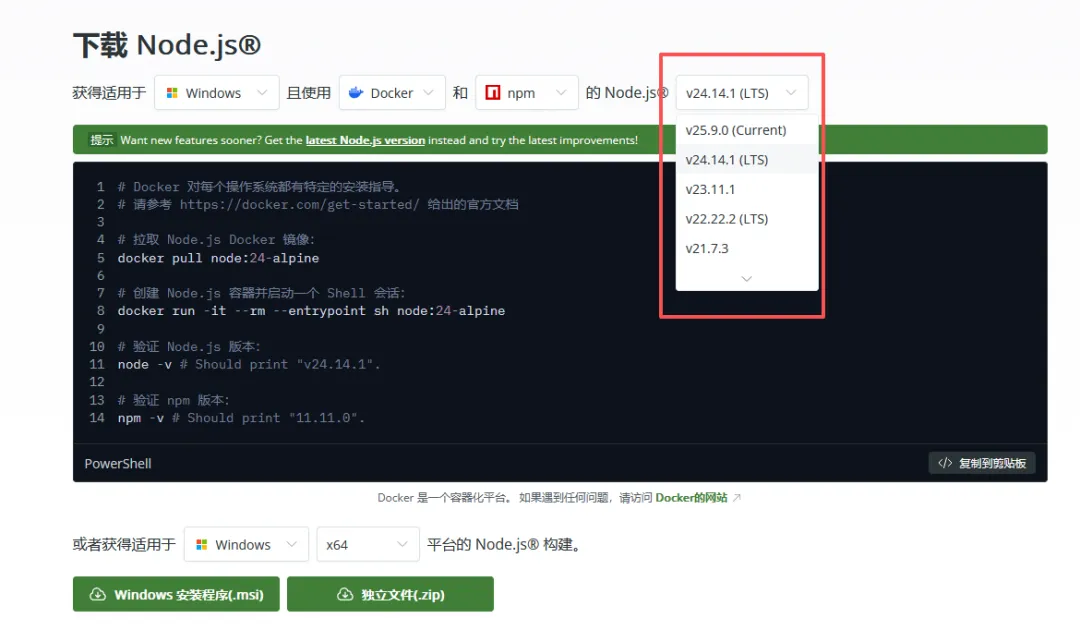Screen dimensions: 1080x630
Task: Click the 'npm -v' code line
Action: coord(241,418)
